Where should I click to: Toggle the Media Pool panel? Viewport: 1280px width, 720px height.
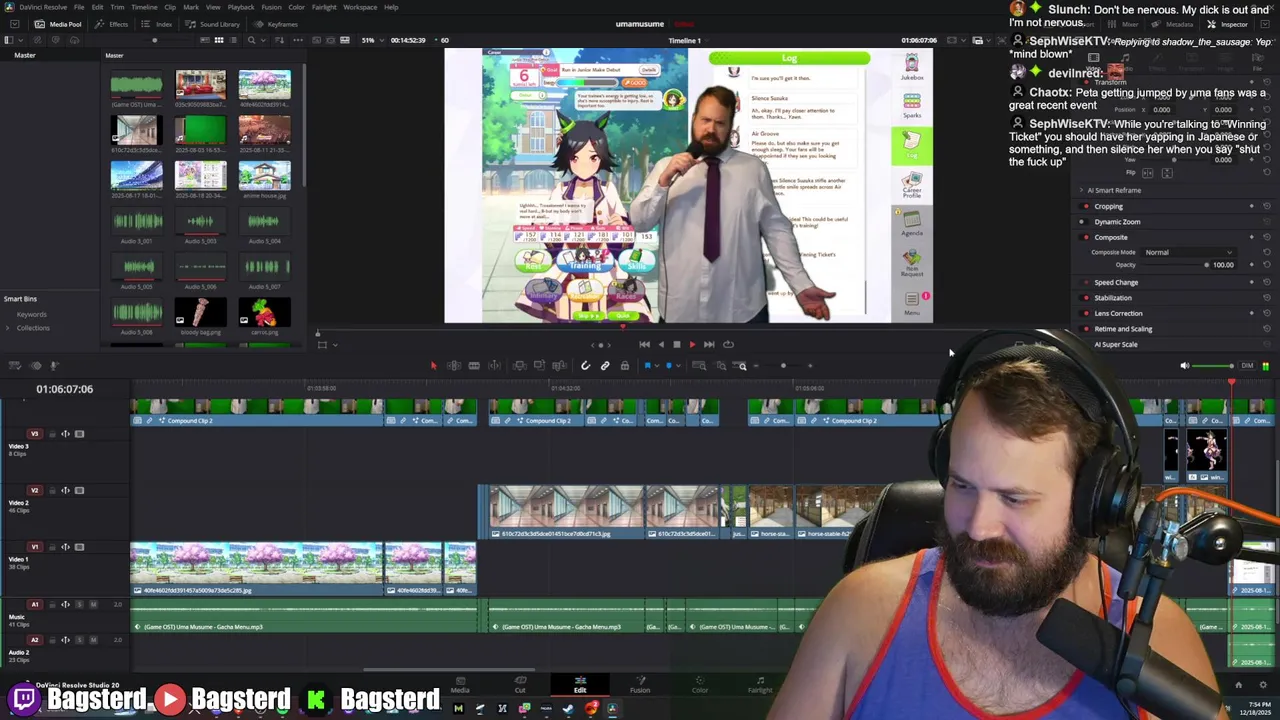(x=58, y=24)
